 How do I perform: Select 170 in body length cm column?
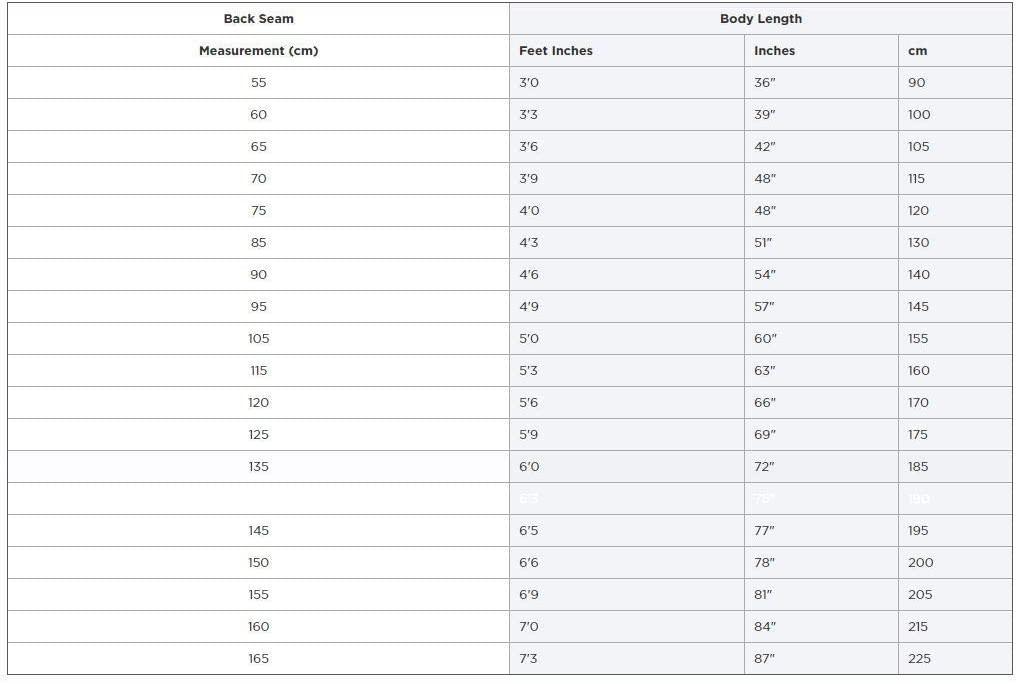click(x=918, y=403)
